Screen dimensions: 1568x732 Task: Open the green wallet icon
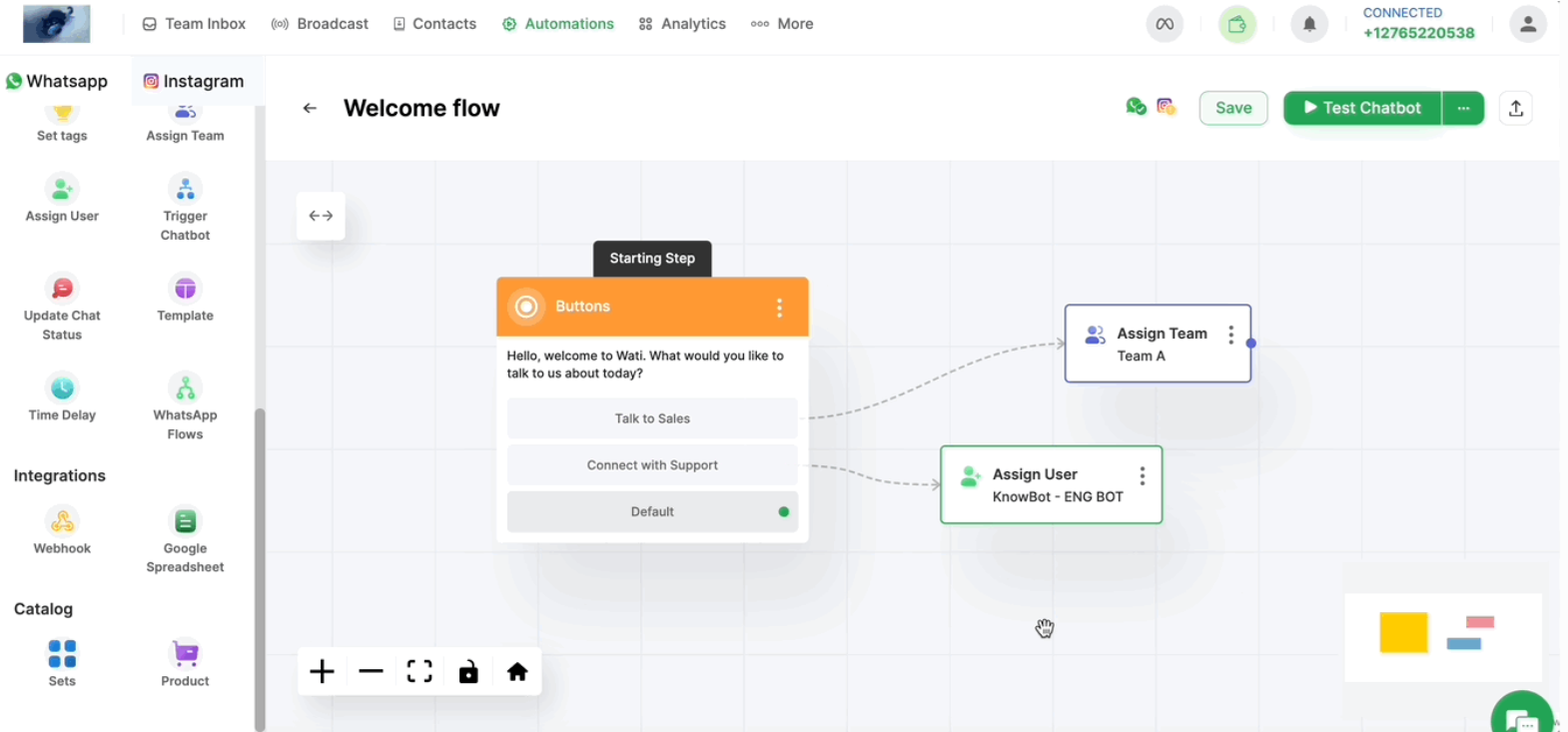coord(1237,24)
